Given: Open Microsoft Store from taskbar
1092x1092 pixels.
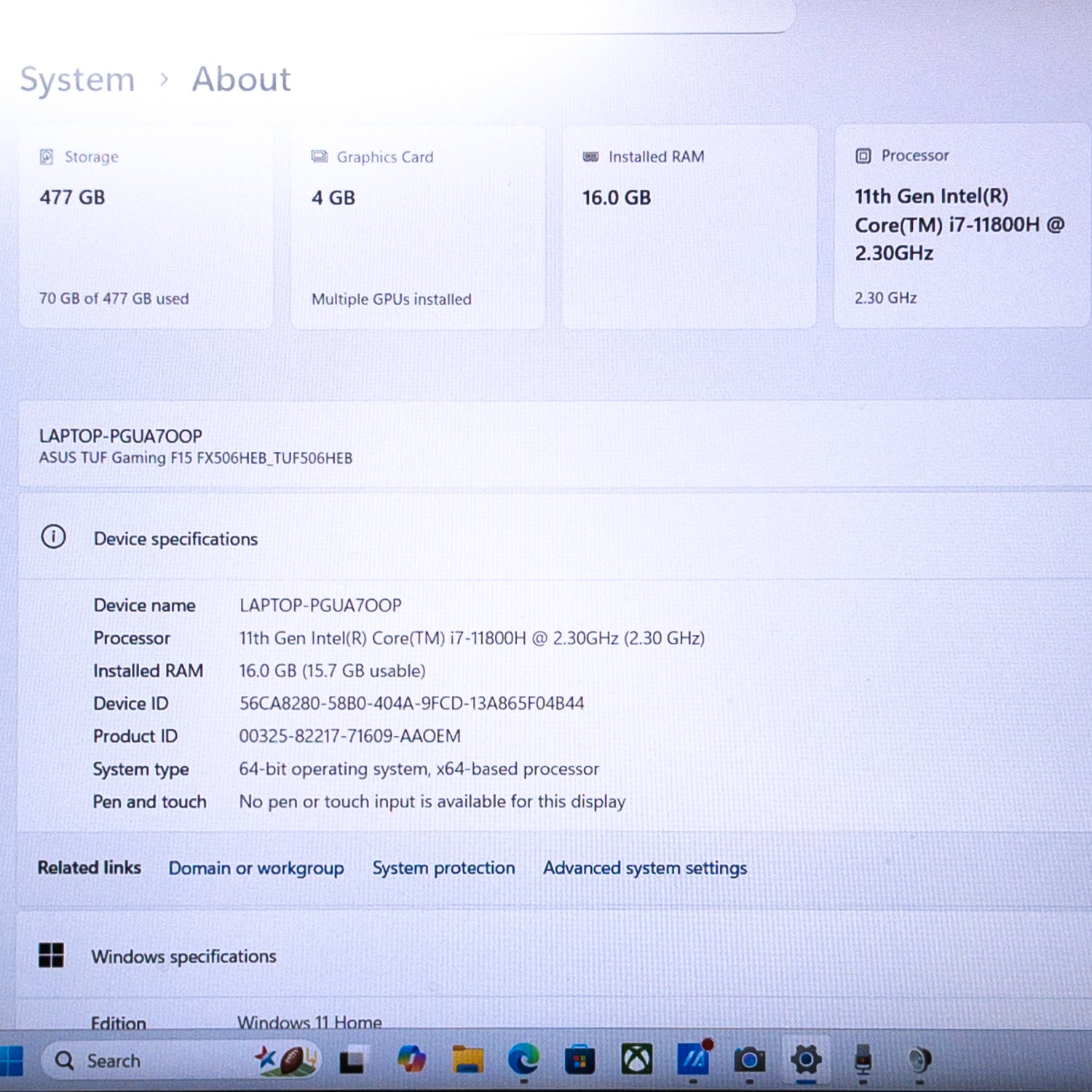Looking at the screenshot, I should [x=580, y=1060].
